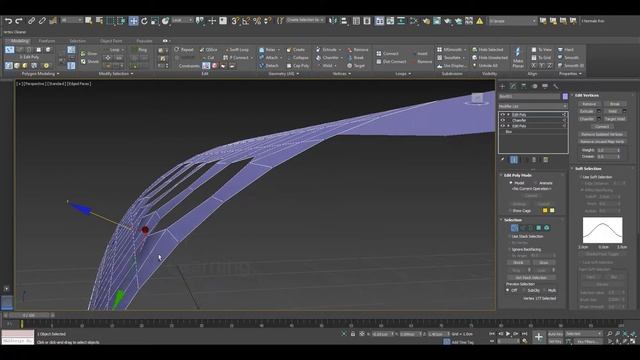Click the Hide Selected ribbon button
640x360 pixels.
(488, 50)
